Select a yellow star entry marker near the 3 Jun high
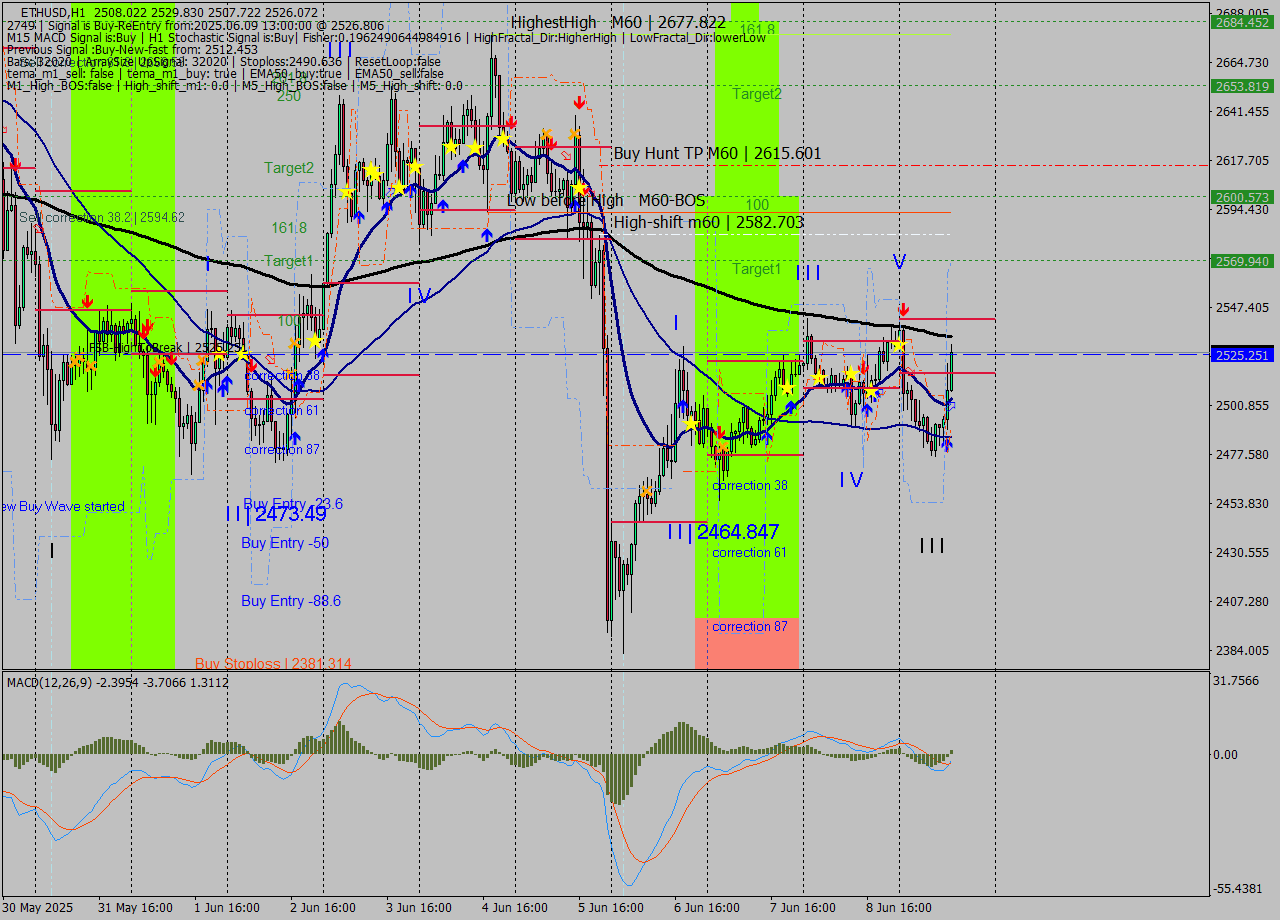 pos(453,147)
